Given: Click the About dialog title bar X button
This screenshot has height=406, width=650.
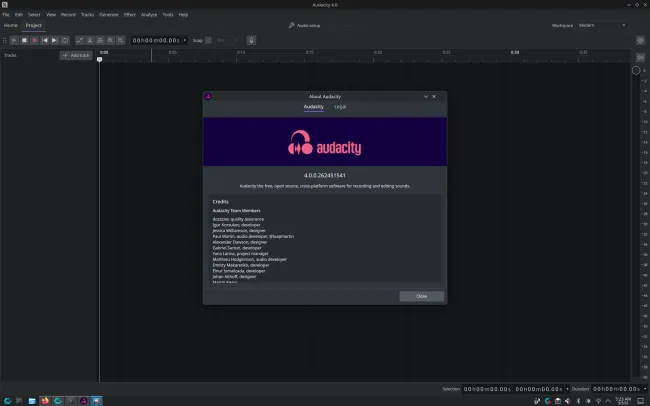Looking at the screenshot, I should pyautogui.click(x=434, y=96).
